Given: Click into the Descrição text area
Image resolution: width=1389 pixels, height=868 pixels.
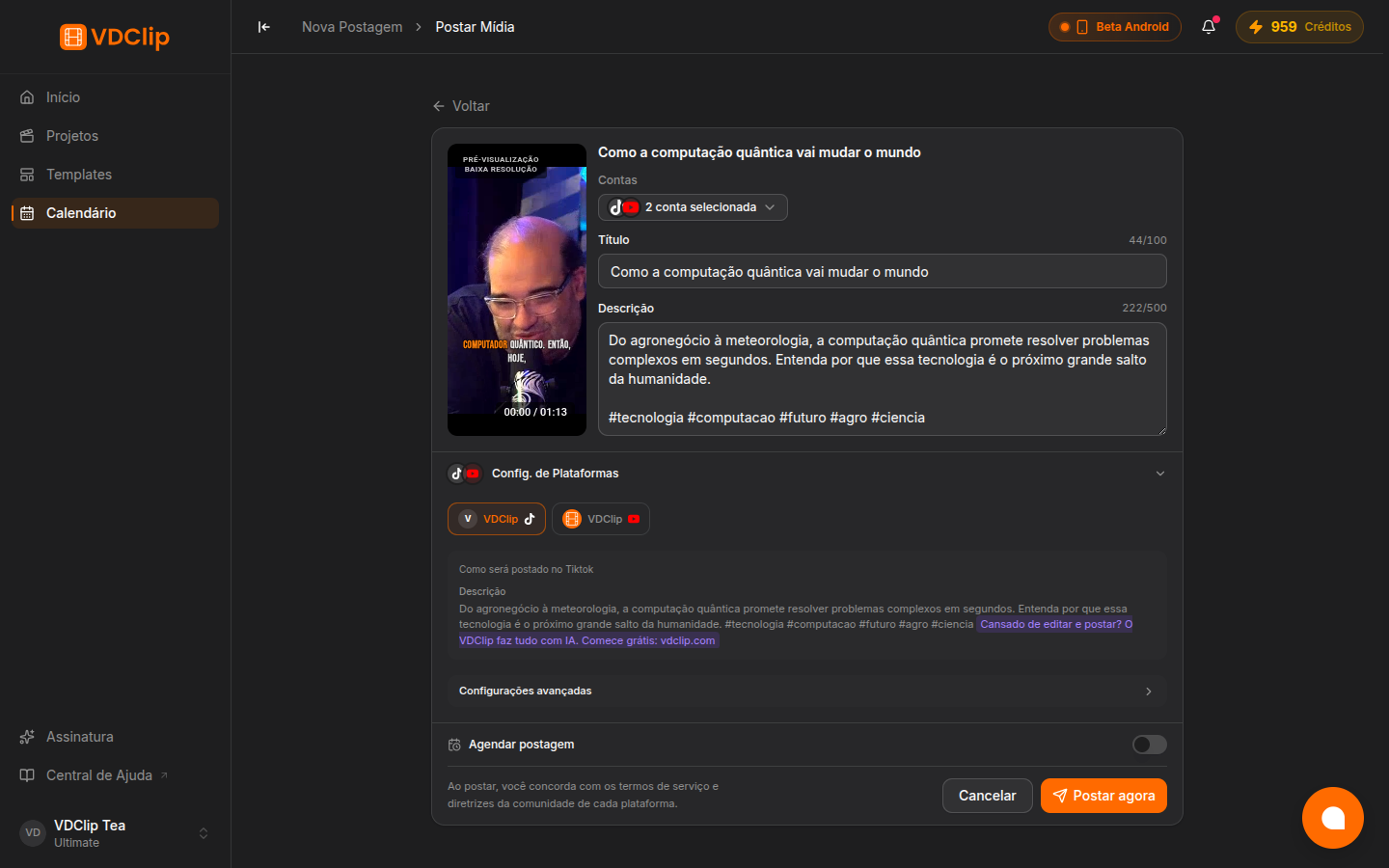Looking at the screenshot, I should coord(882,379).
